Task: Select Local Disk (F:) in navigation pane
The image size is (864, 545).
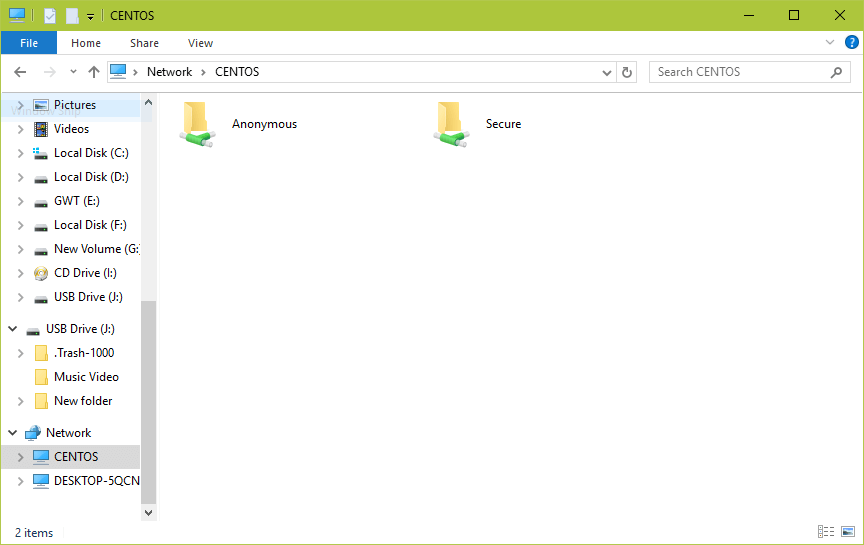Action: 90,225
